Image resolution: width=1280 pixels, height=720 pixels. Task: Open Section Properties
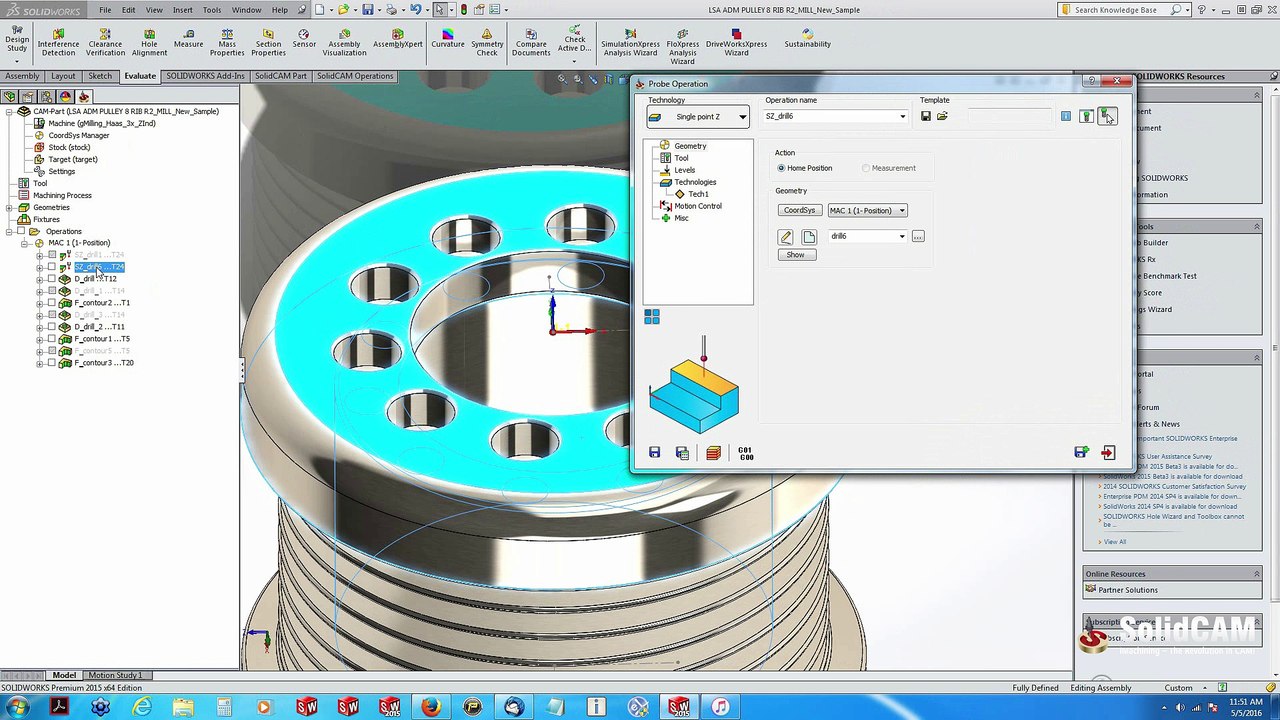[268, 42]
